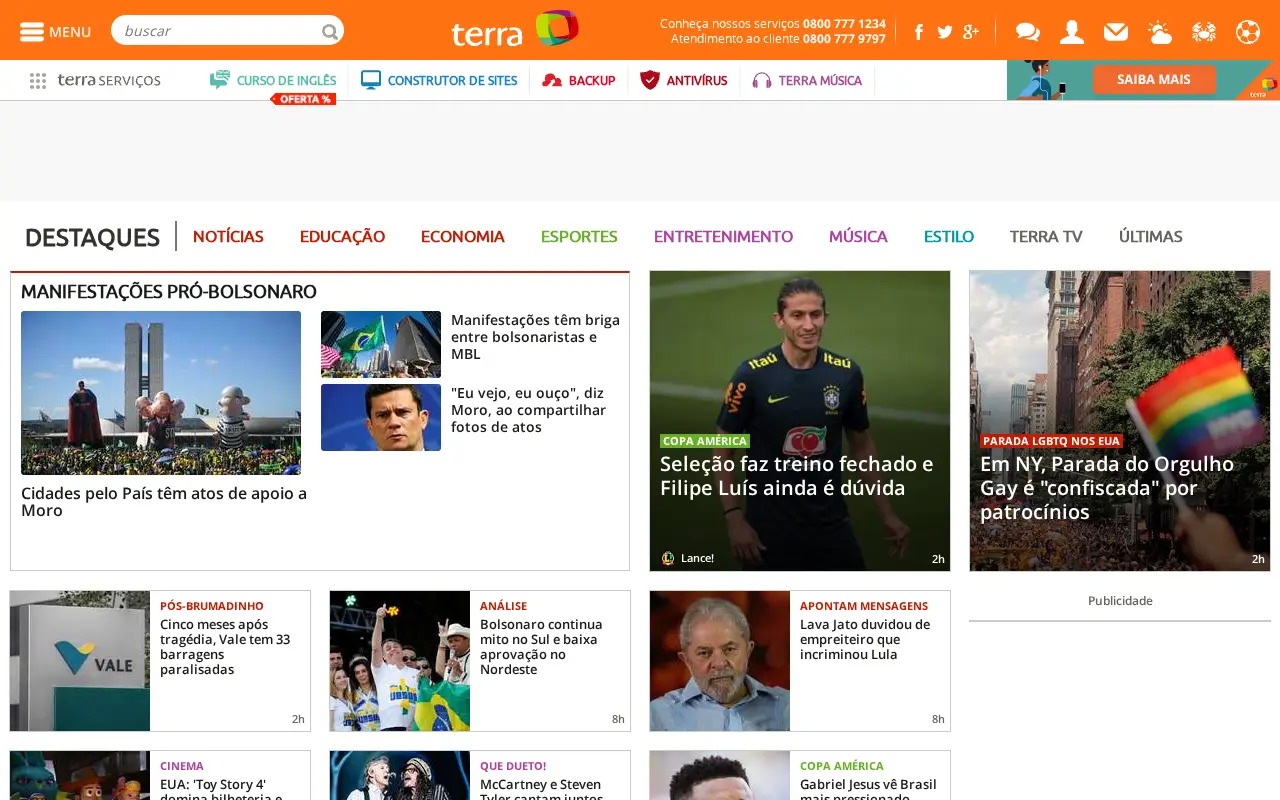The width and height of the screenshot is (1280, 800).
Task: Click the Antivírus shield icon
Action: (650, 80)
